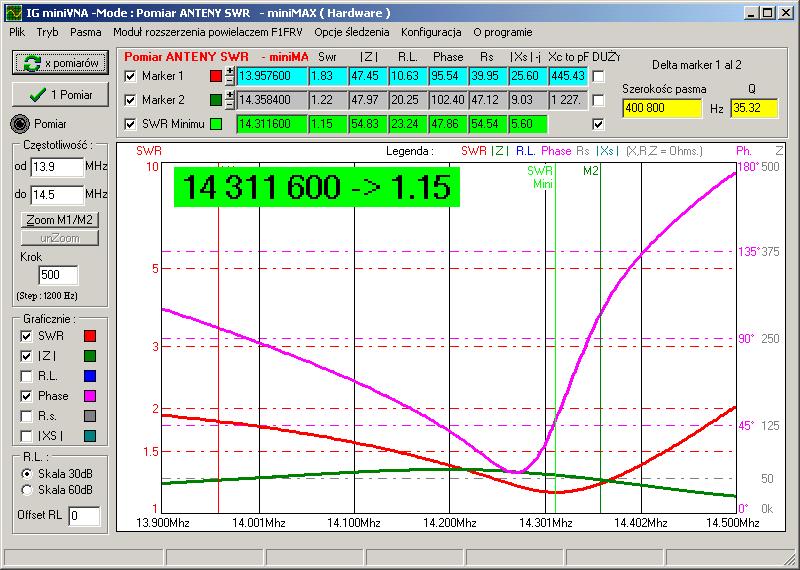Disable the Marker 1 checkbox
800x570 pixels.
coord(130,76)
